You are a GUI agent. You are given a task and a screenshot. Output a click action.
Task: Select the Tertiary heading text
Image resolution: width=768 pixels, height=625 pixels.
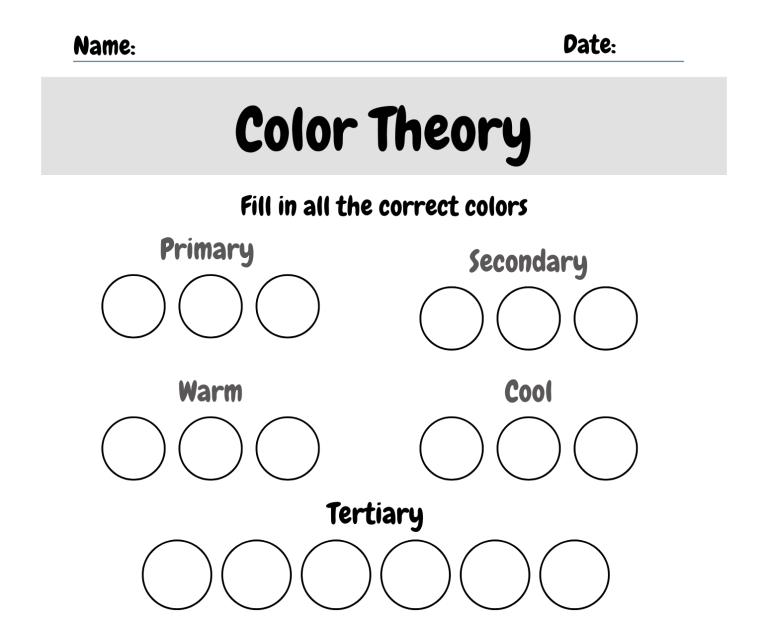click(375, 515)
